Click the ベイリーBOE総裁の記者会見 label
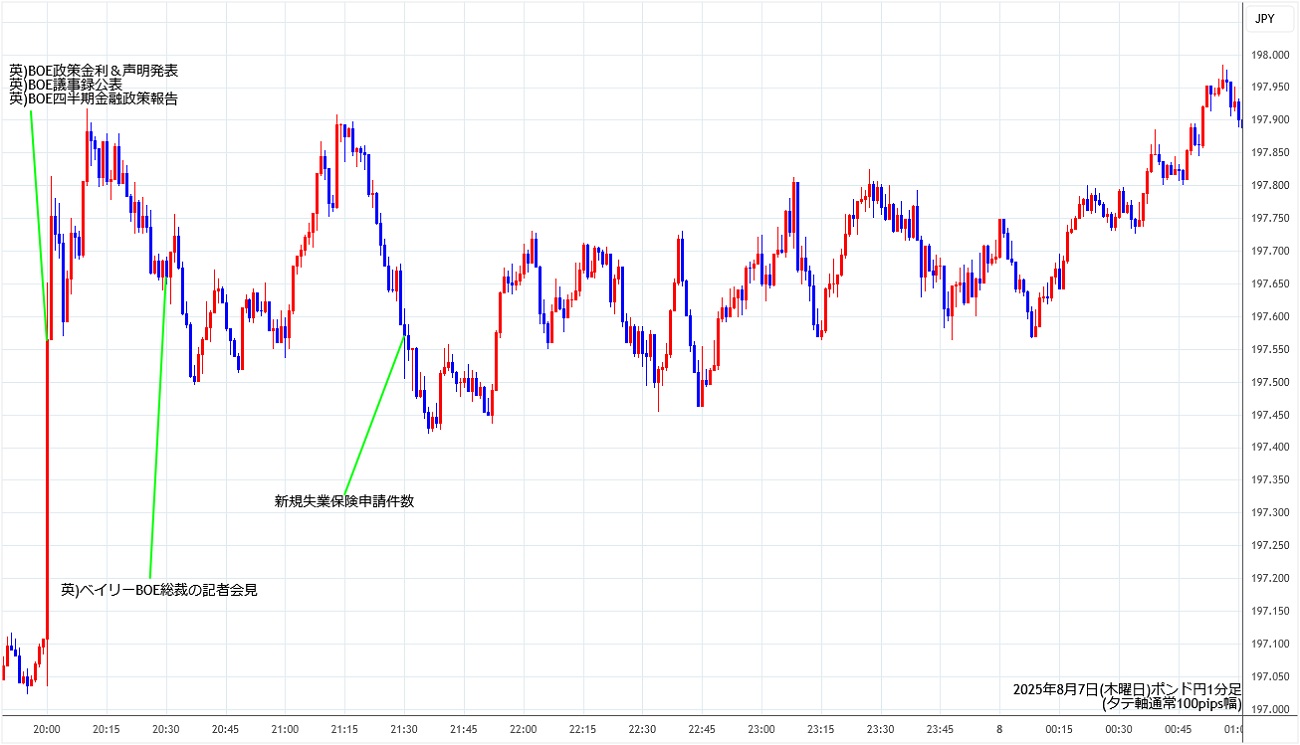 [160, 590]
